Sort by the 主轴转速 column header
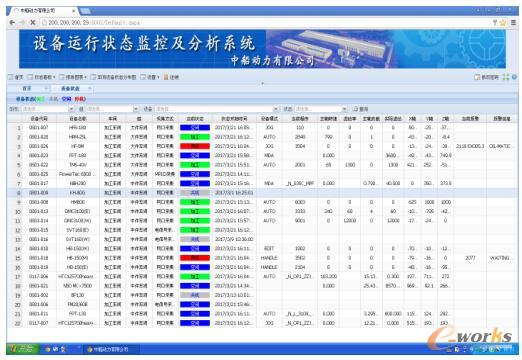Viewport: 522px width, 360px height. pyautogui.click(x=328, y=119)
